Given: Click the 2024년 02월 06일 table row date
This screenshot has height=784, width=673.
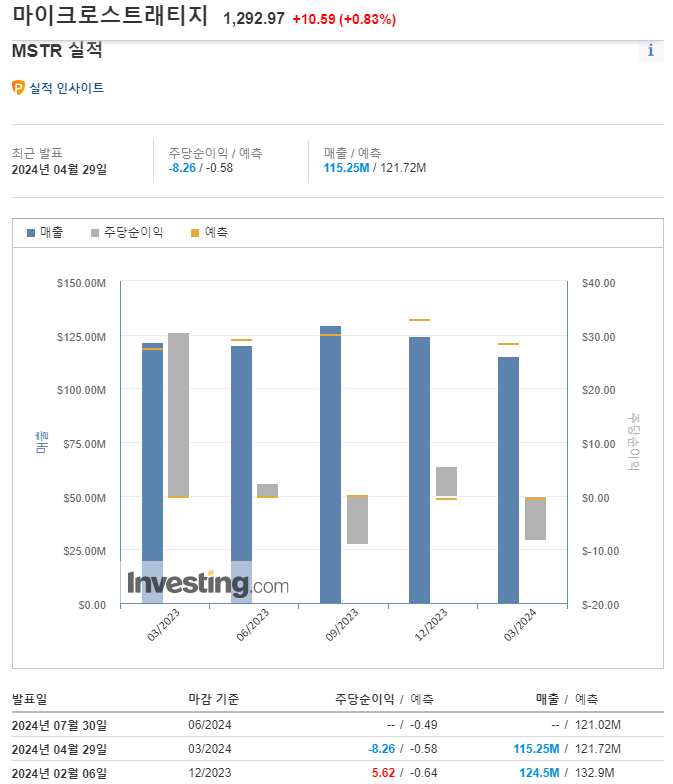Looking at the screenshot, I should [60, 773].
